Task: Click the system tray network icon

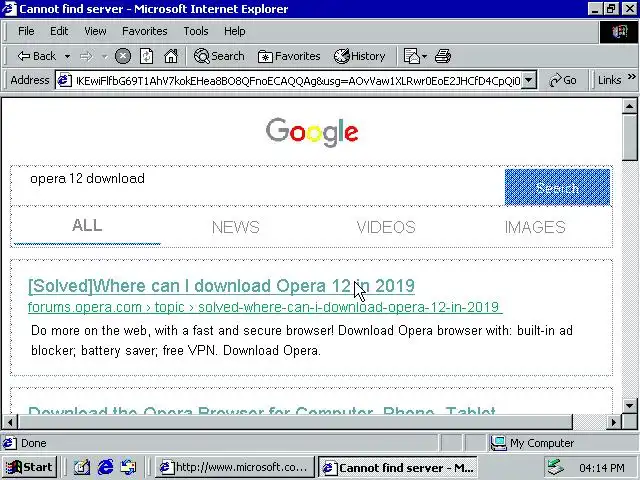Action: click(x=556, y=467)
